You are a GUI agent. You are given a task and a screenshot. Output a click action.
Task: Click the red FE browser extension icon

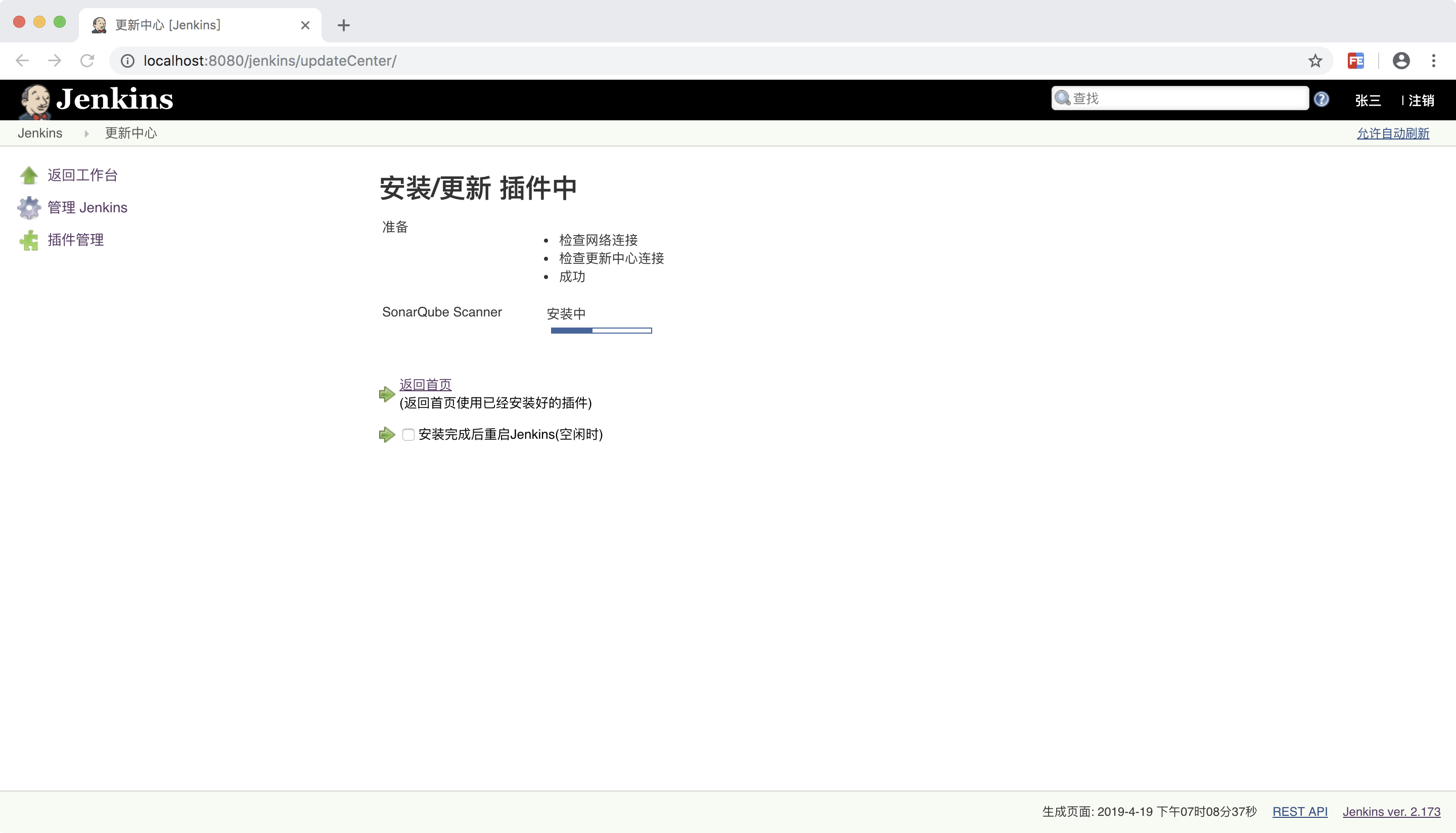(x=1355, y=61)
